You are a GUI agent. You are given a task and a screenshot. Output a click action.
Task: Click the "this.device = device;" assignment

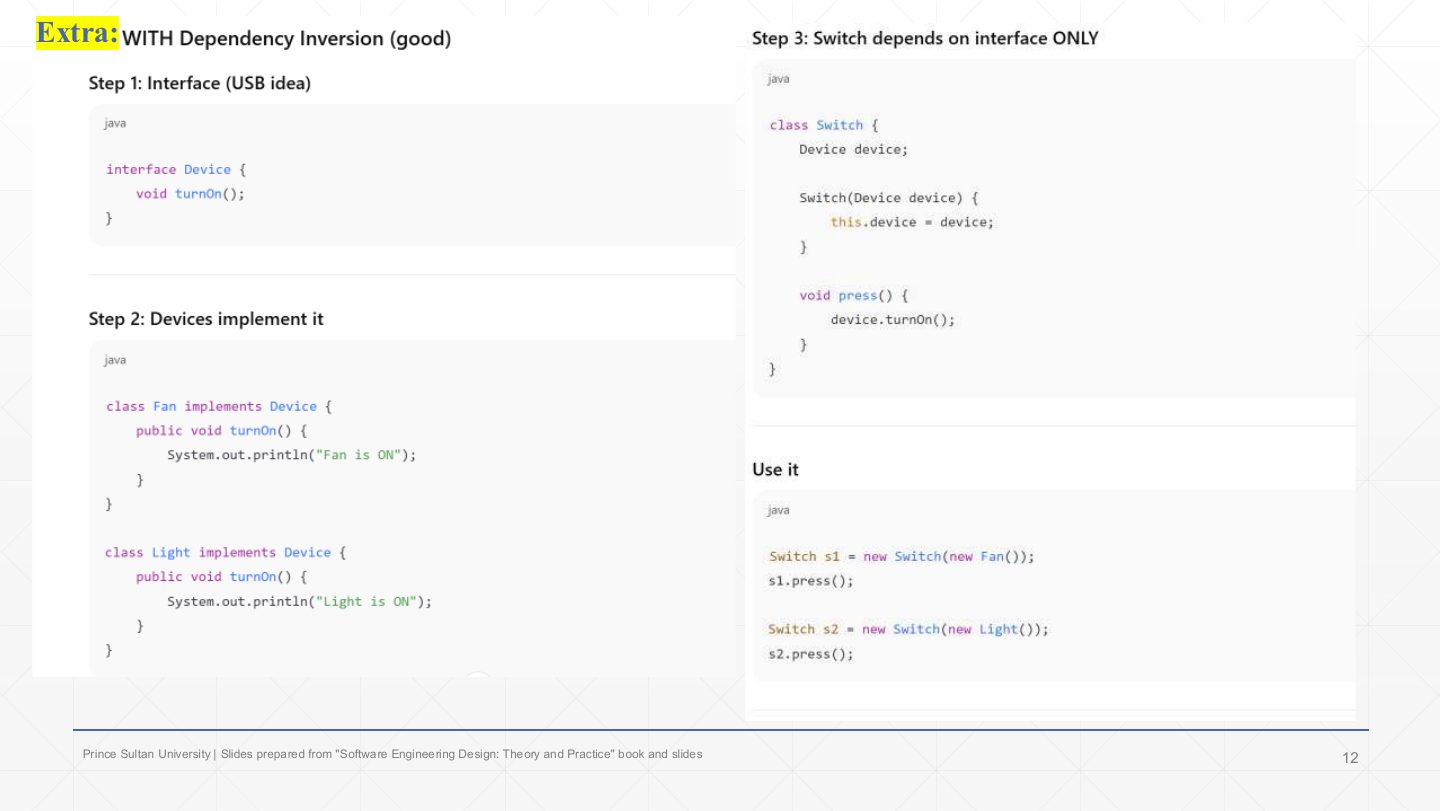pyautogui.click(x=912, y=222)
